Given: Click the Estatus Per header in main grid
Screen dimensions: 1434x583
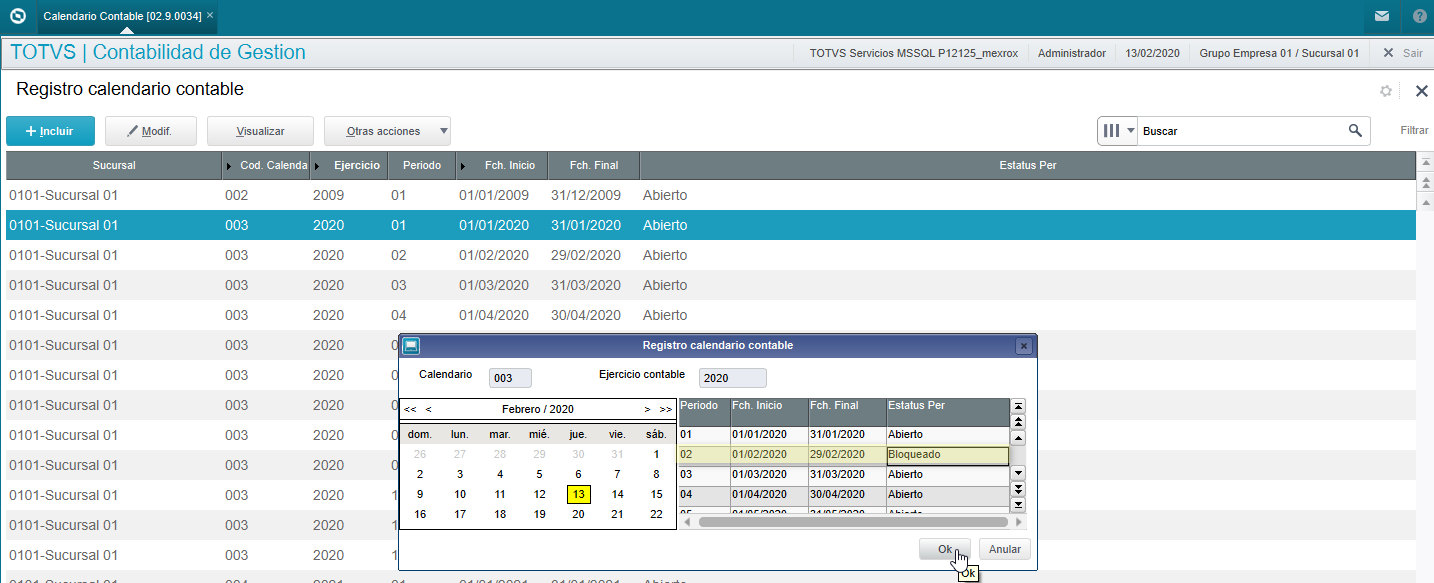Looking at the screenshot, I should click(1027, 165).
